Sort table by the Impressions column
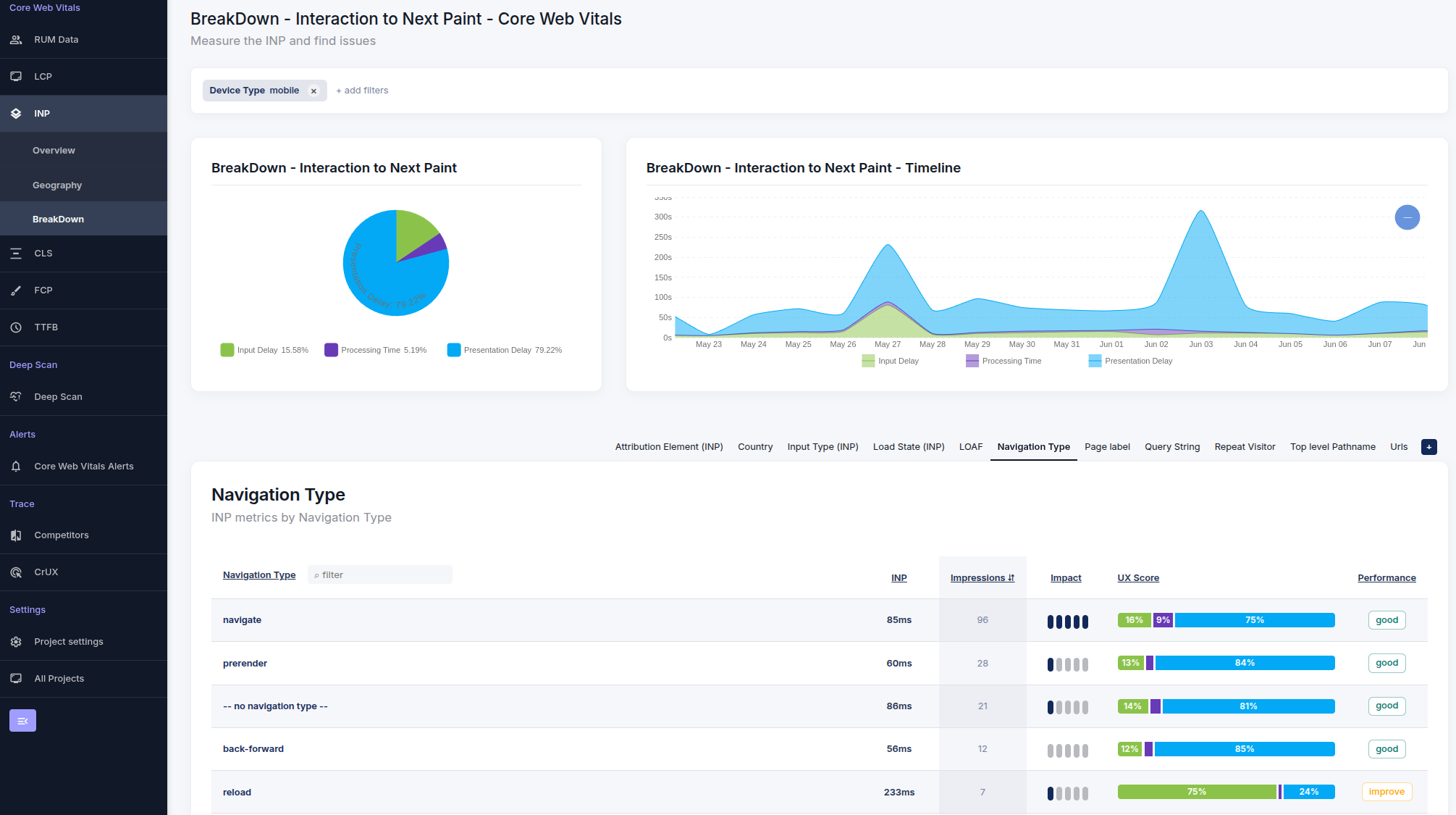The image size is (1456, 815). (x=982, y=577)
